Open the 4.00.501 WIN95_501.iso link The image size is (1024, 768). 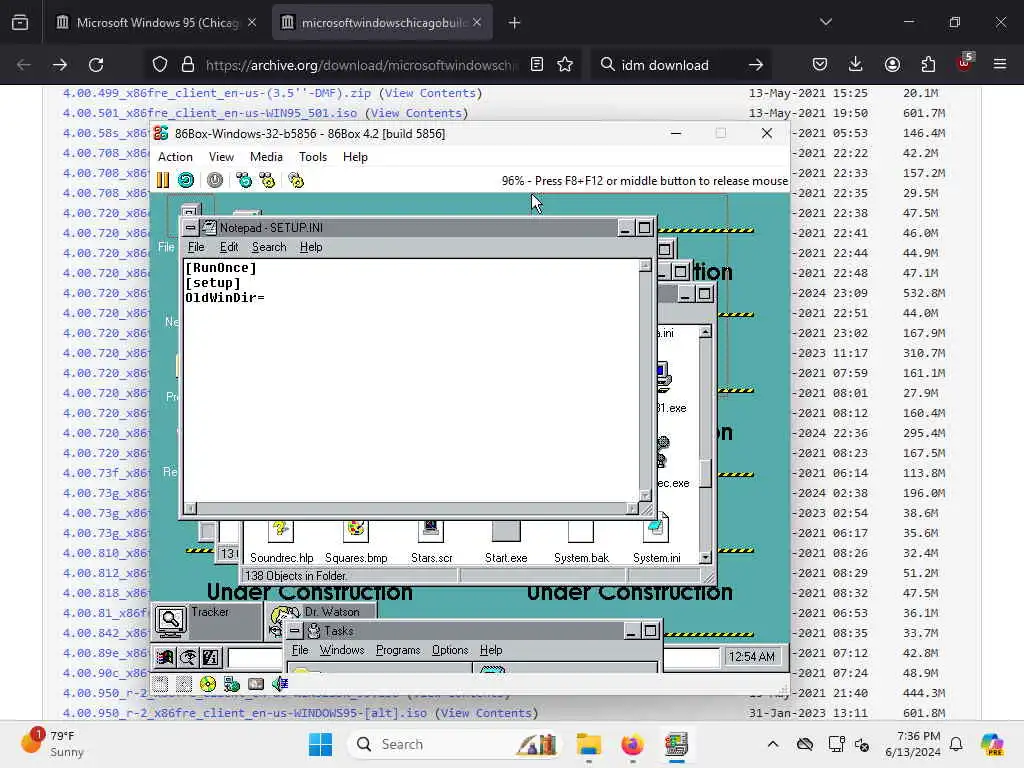(x=210, y=113)
